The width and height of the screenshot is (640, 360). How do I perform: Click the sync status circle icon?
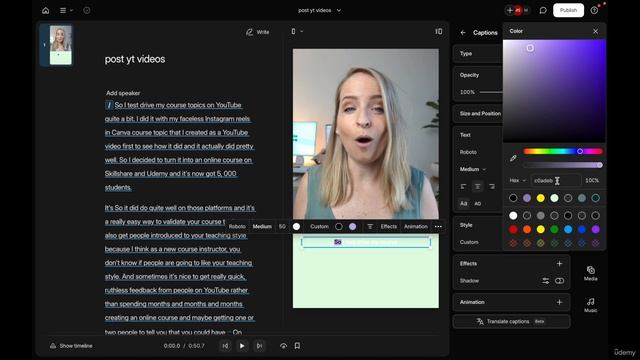[x=87, y=11]
